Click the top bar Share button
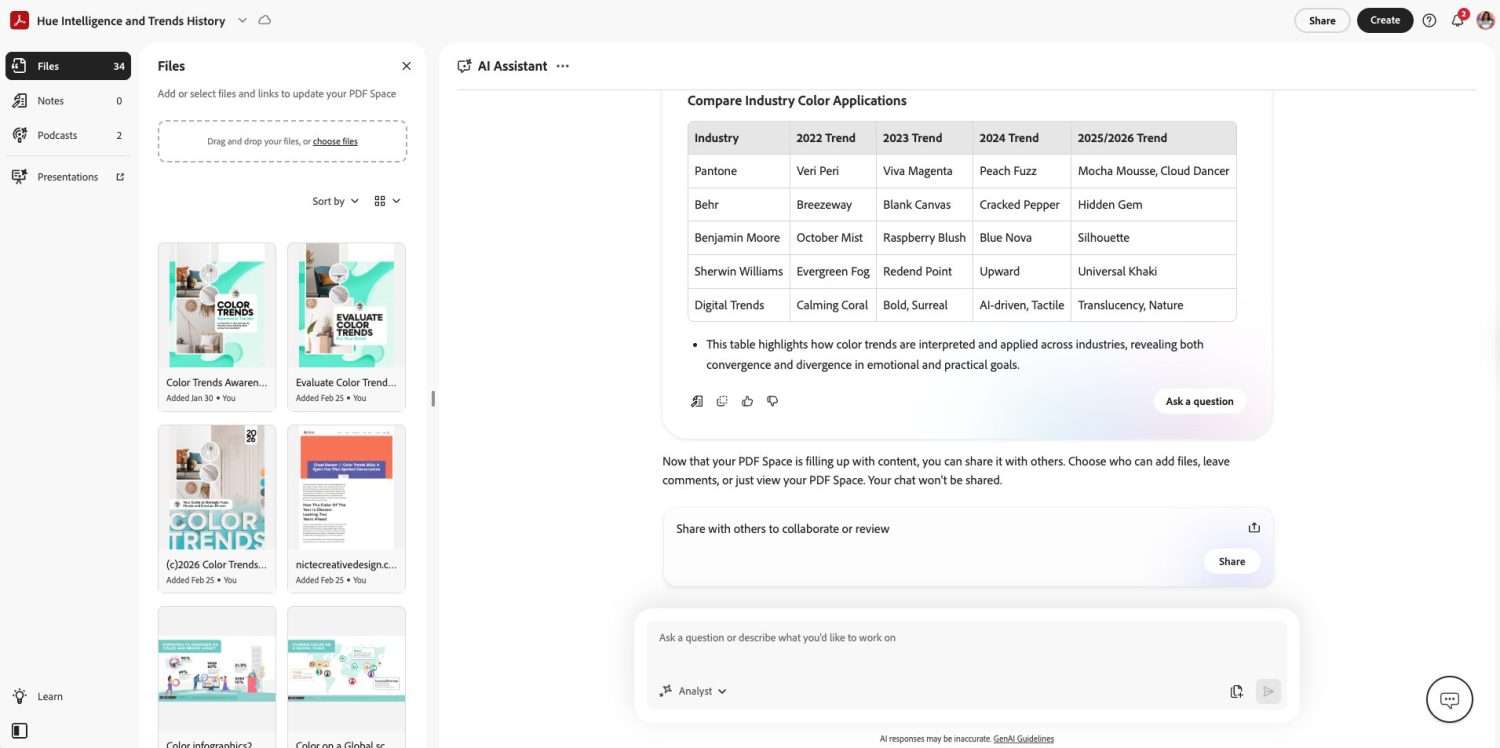This screenshot has height=748, width=1500. [1322, 20]
